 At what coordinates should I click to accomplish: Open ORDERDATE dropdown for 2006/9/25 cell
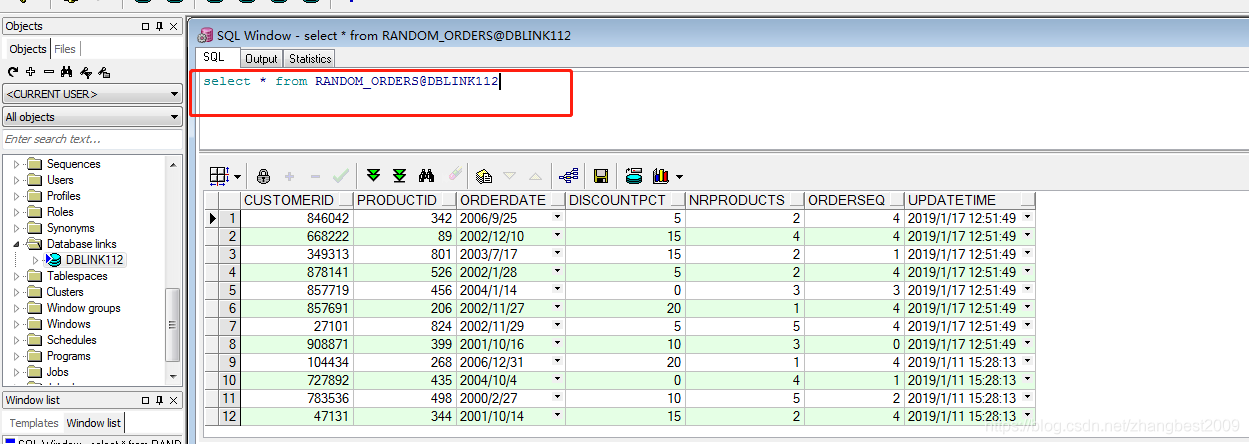557,218
